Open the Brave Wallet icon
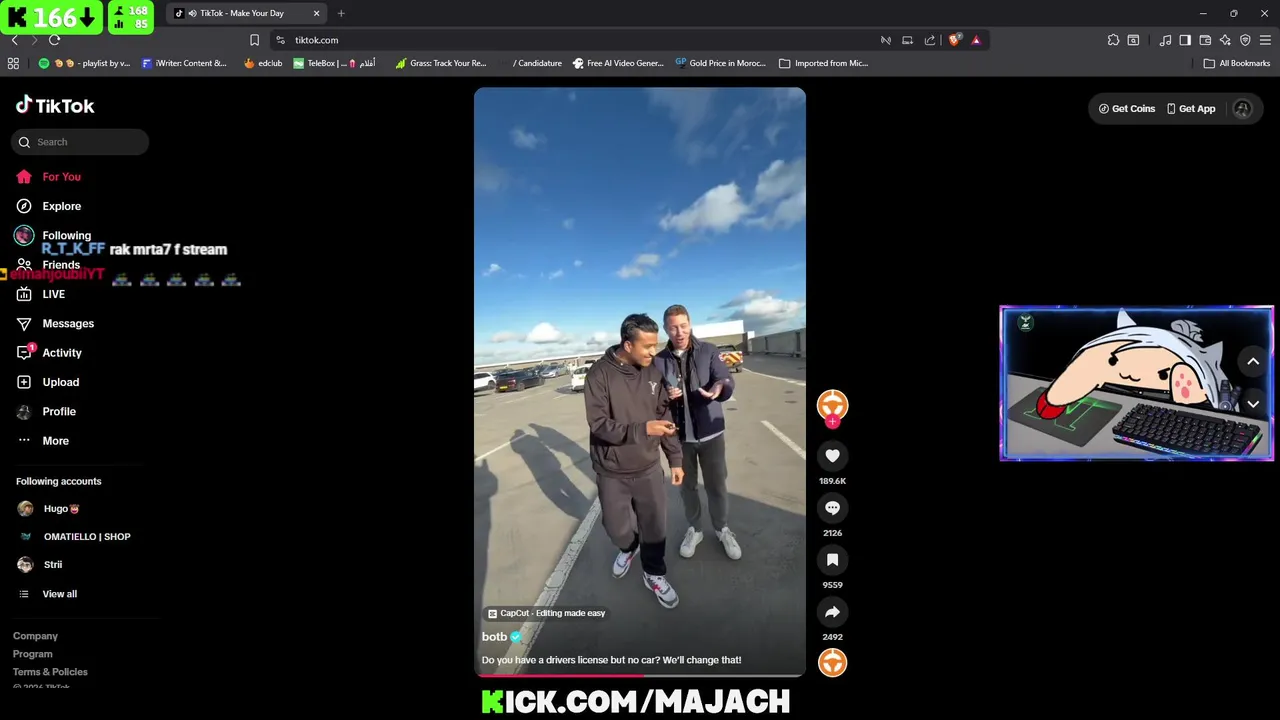1280x720 pixels. [x=1205, y=40]
